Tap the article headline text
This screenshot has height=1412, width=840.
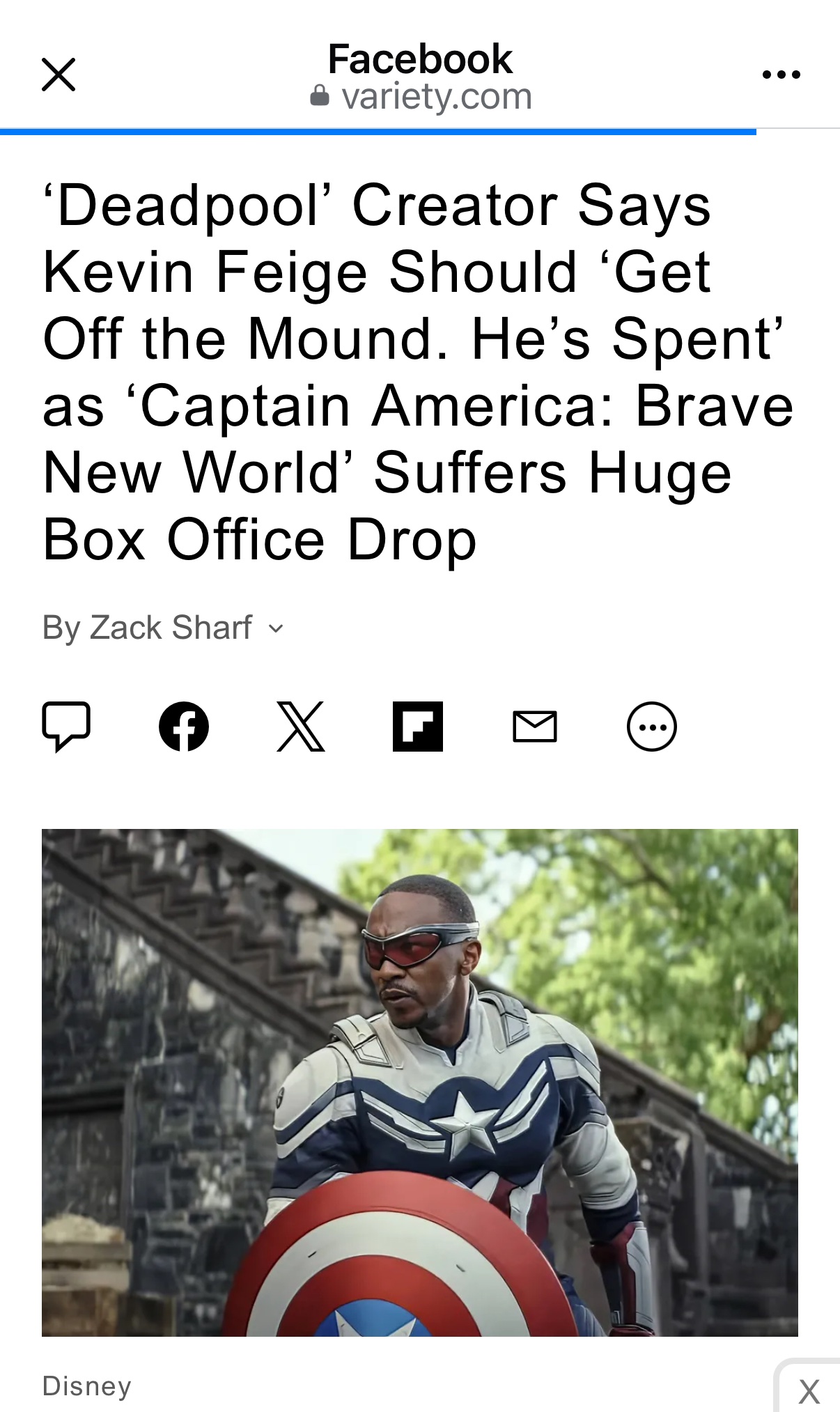point(418,372)
